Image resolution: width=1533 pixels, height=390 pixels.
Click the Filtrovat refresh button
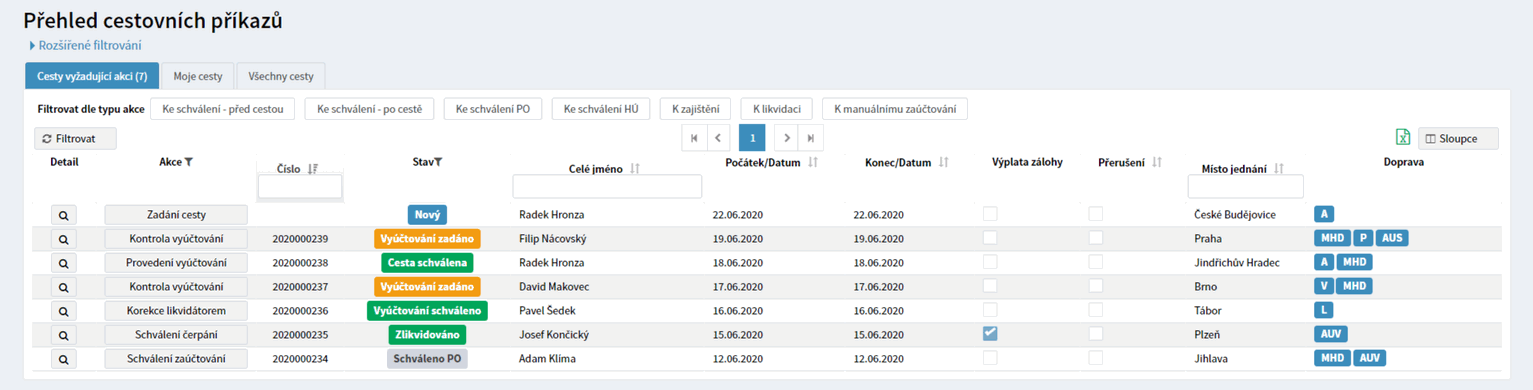(75, 139)
